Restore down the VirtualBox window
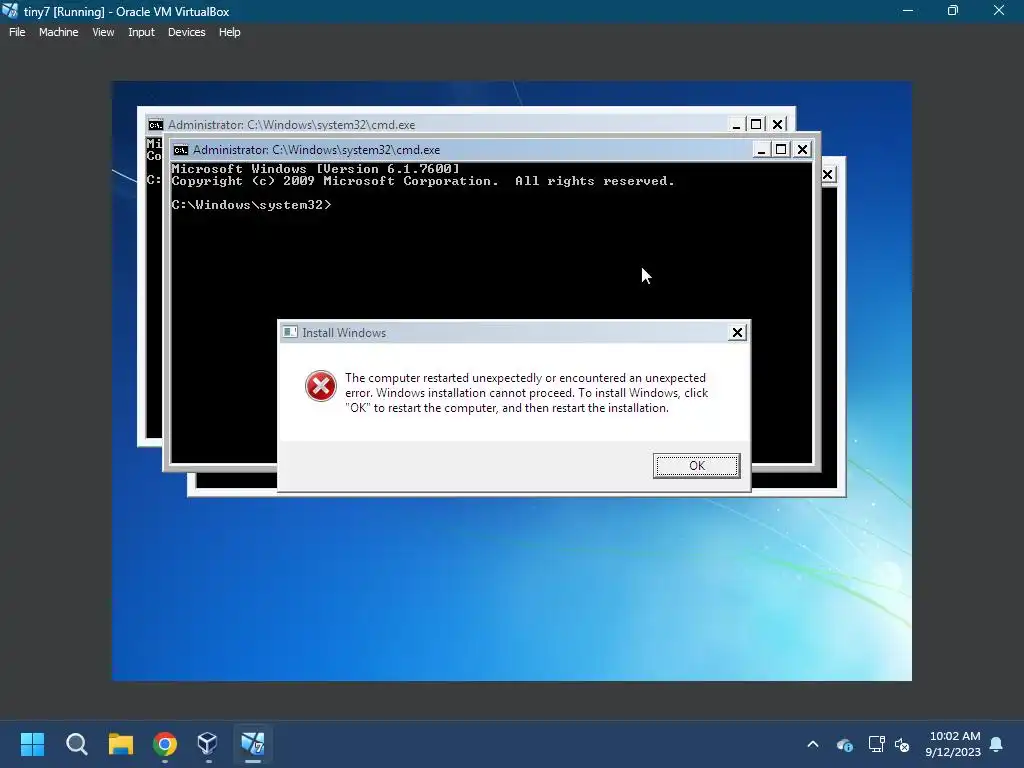This screenshot has height=768, width=1024. (953, 11)
